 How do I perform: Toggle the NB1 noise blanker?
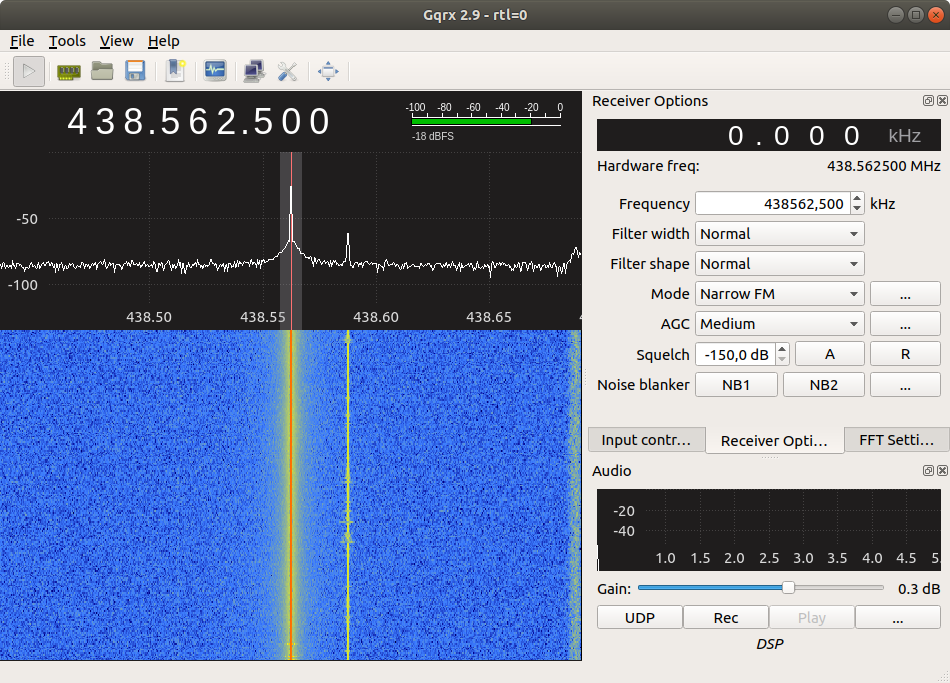(x=736, y=385)
